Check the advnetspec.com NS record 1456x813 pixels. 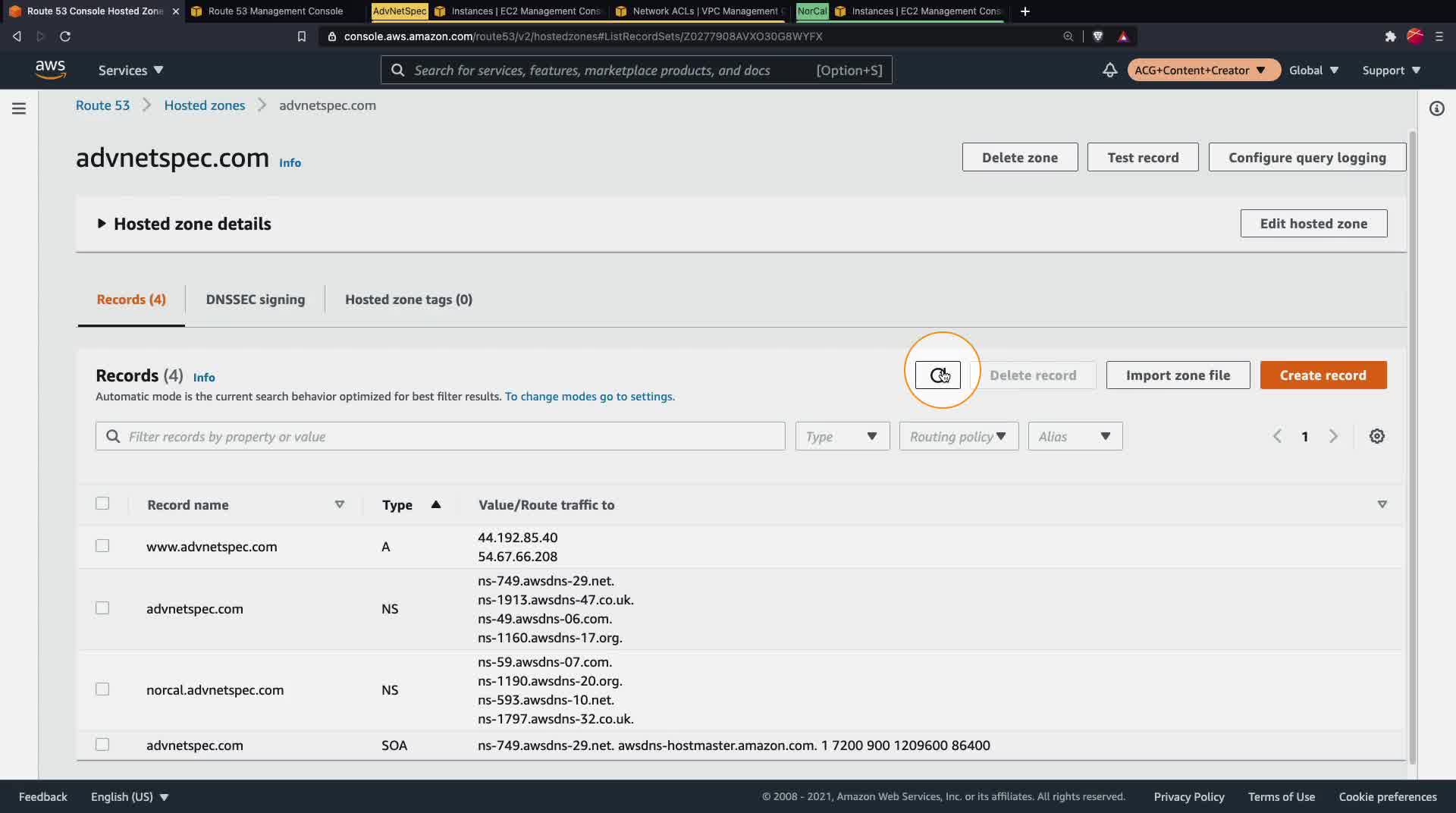[x=102, y=608]
